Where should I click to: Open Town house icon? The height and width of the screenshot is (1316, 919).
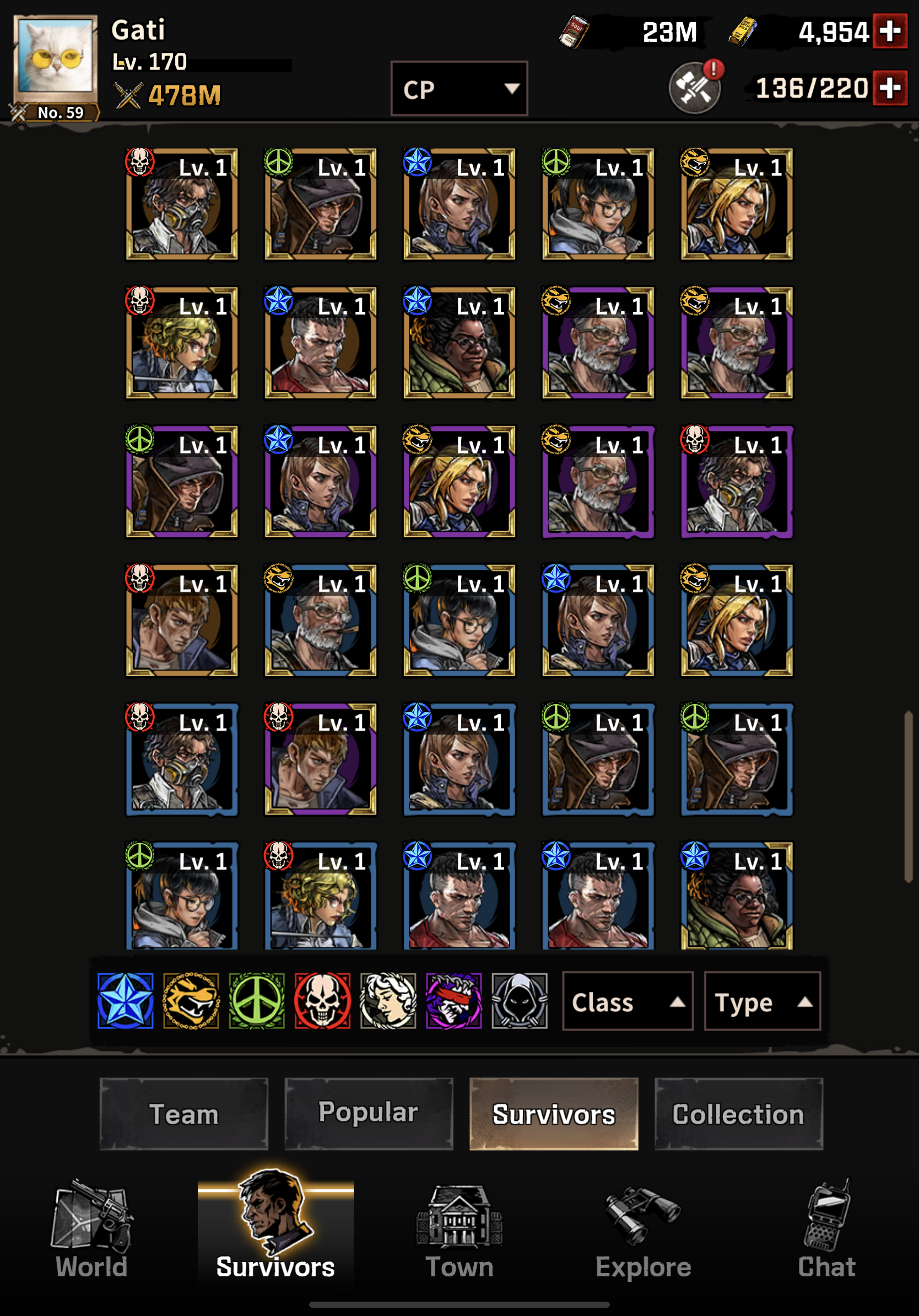click(459, 1231)
